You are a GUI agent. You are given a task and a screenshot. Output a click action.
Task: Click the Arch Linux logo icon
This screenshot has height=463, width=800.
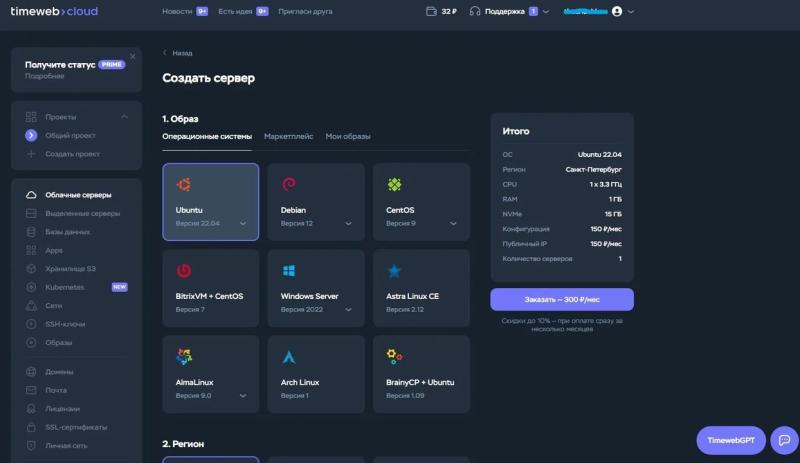click(x=289, y=357)
